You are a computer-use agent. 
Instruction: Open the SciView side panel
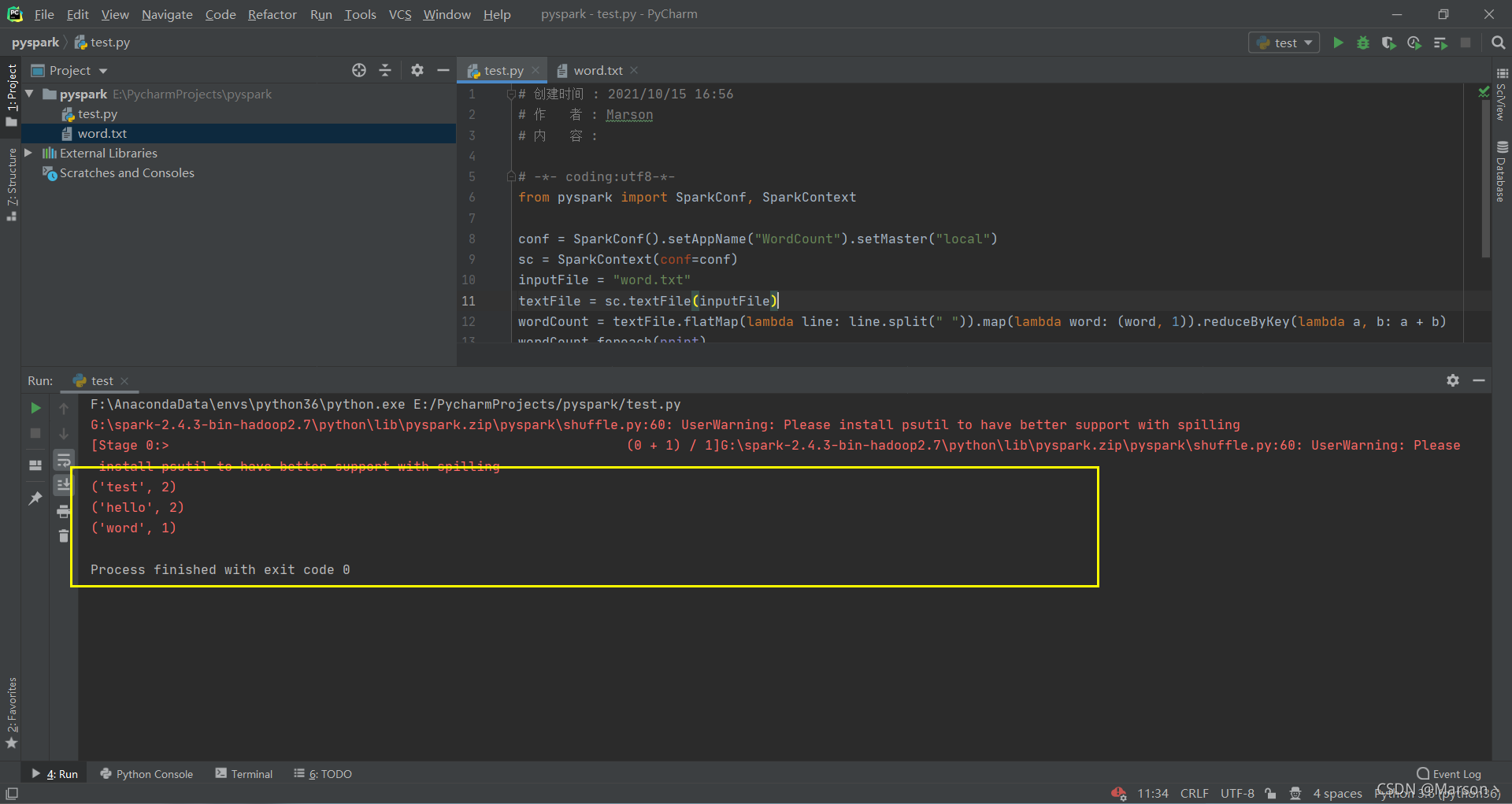[x=1502, y=95]
